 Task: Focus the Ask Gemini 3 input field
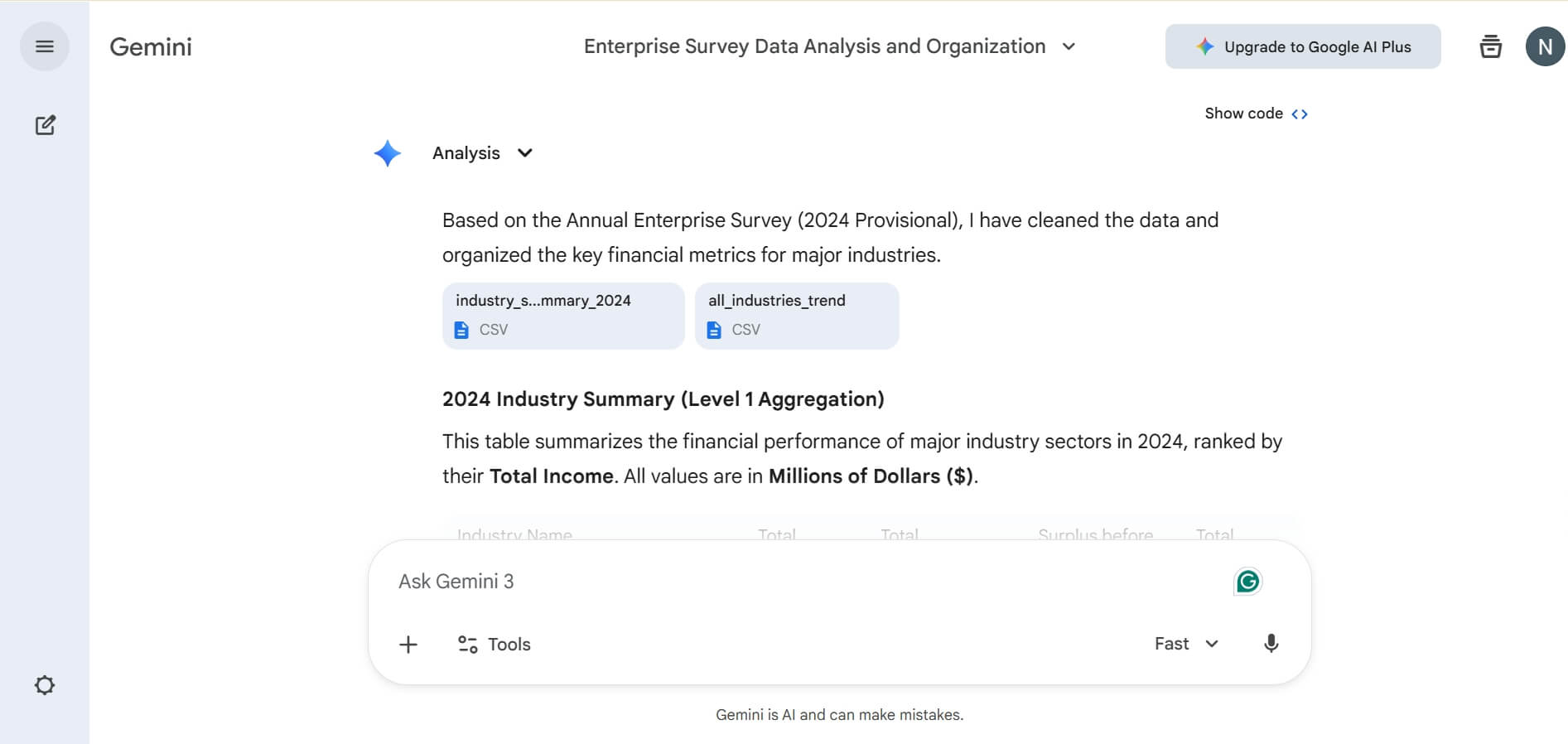(795, 582)
